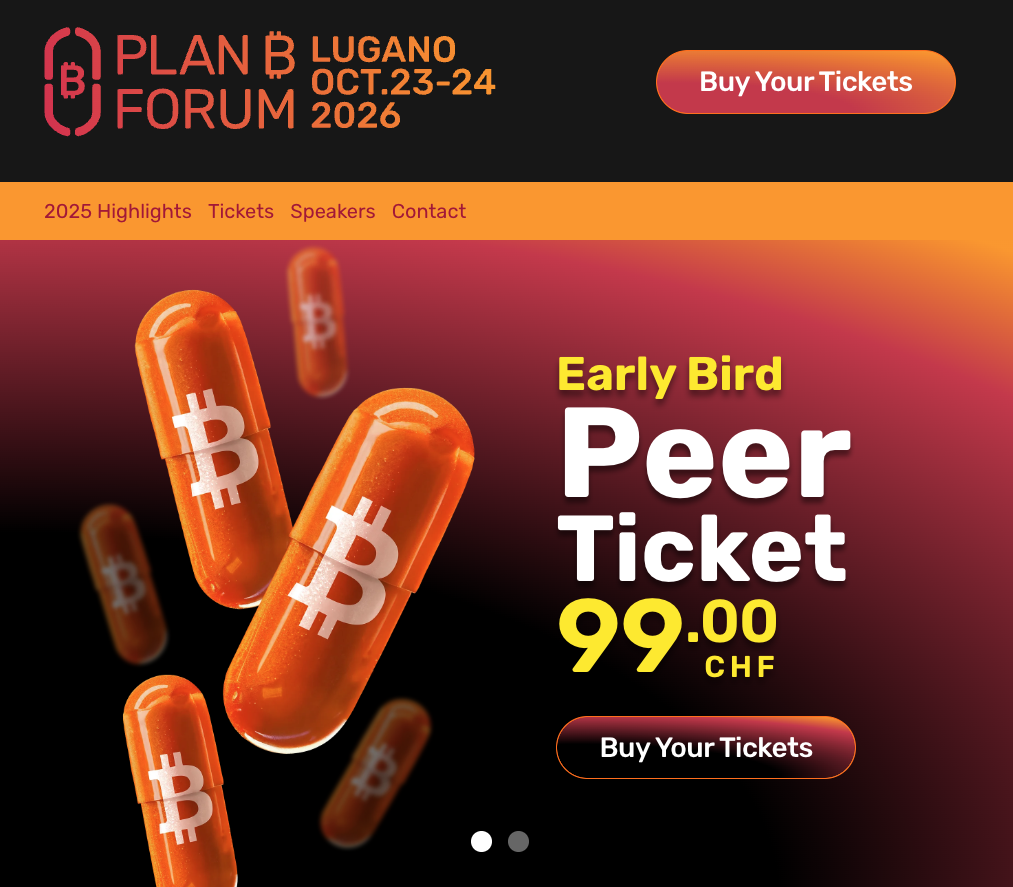Screen dimensions: 1013x887
Task: Open the FORUM wordmark home link
Action: (205, 109)
